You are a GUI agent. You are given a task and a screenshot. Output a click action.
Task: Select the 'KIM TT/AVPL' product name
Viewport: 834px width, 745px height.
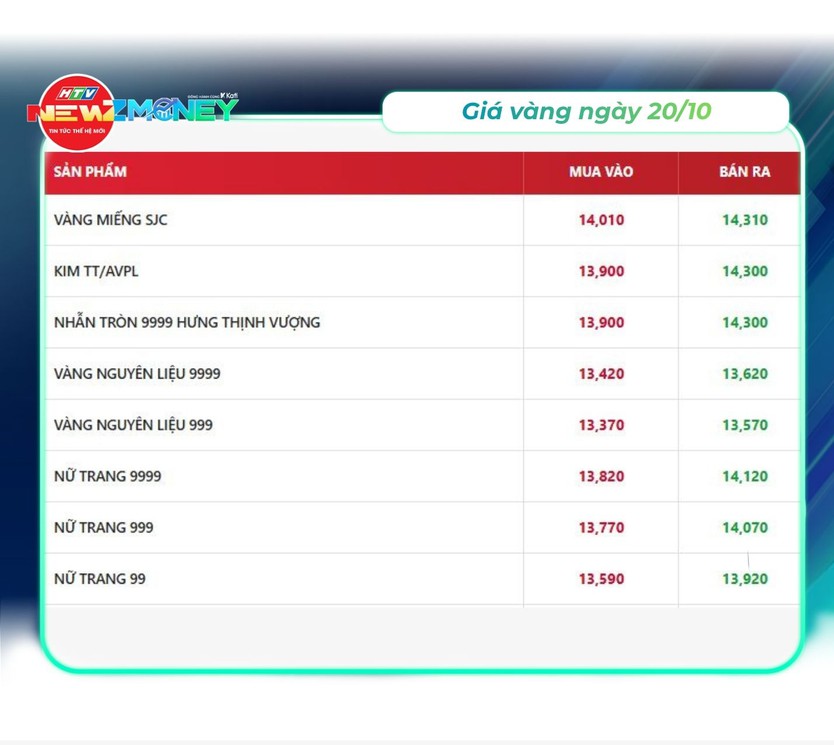coord(96,271)
